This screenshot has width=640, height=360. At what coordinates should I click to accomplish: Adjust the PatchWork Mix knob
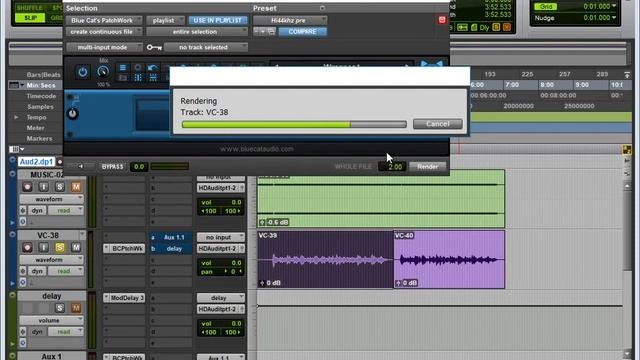103,72
